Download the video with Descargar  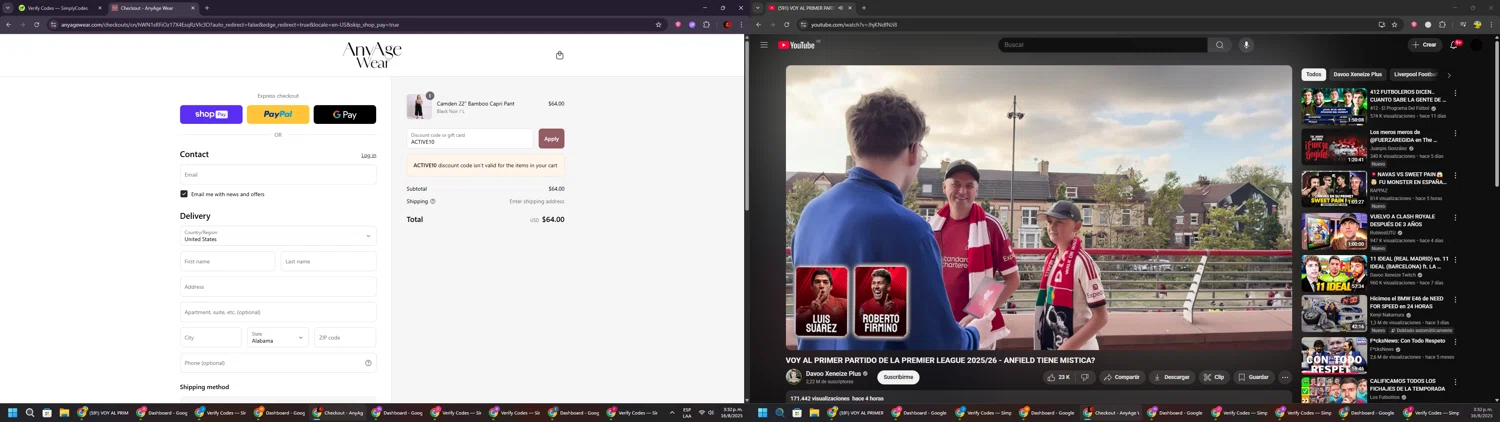[x=1171, y=377]
